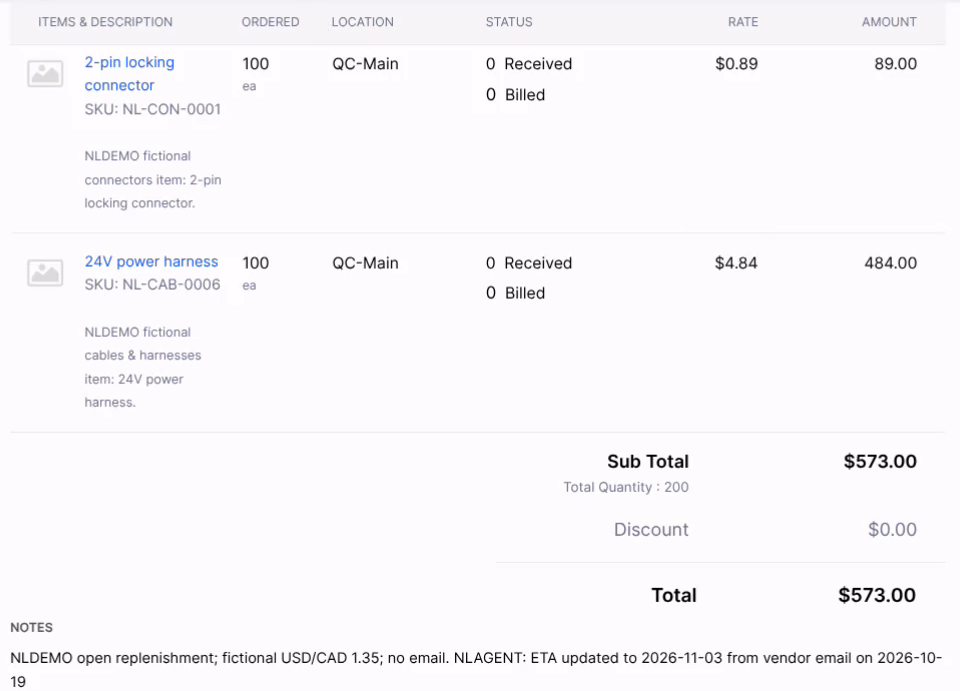Click the ORDERED column header

coord(270,22)
